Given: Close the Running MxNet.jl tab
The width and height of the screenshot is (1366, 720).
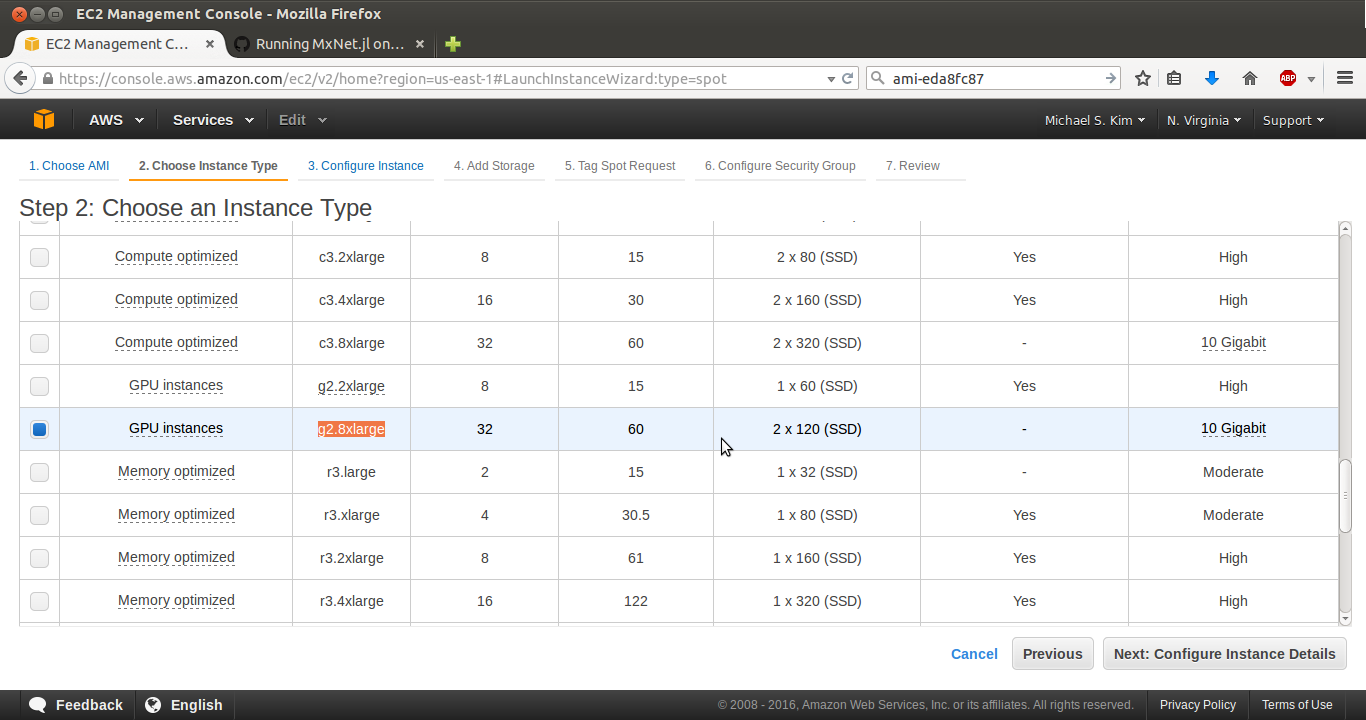Looking at the screenshot, I should [420, 44].
